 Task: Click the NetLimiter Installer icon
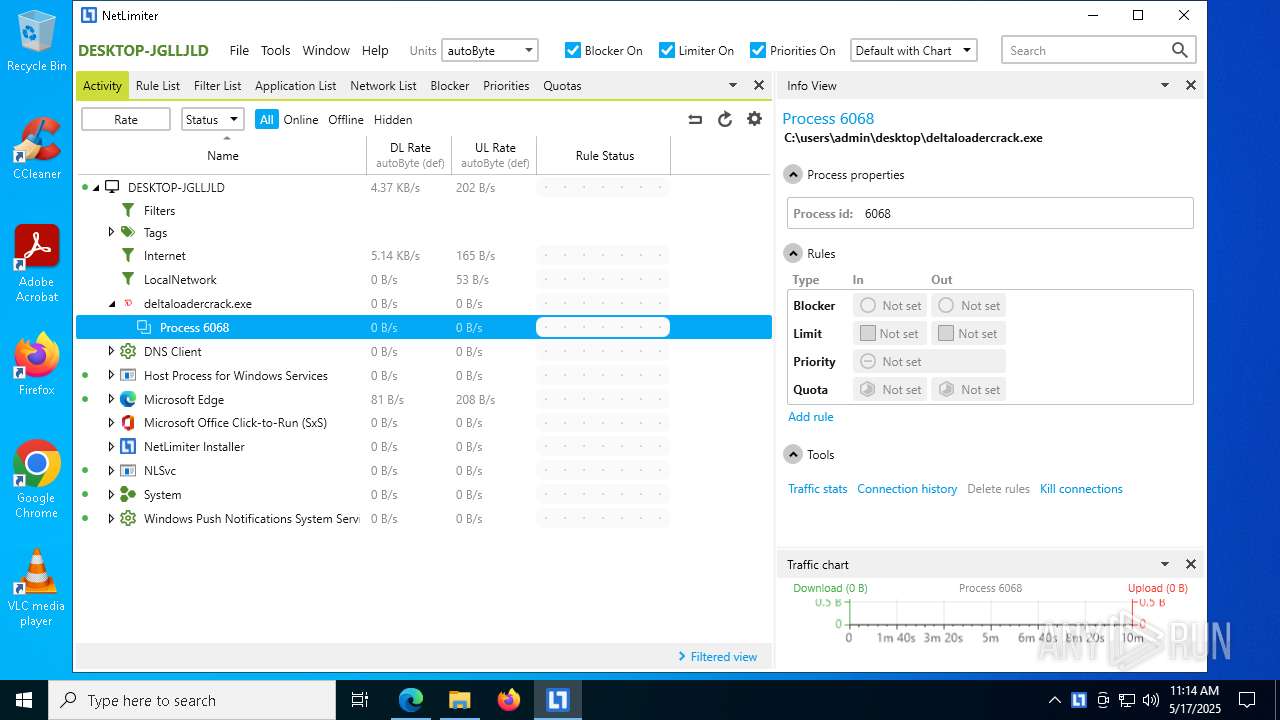point(128,447)
